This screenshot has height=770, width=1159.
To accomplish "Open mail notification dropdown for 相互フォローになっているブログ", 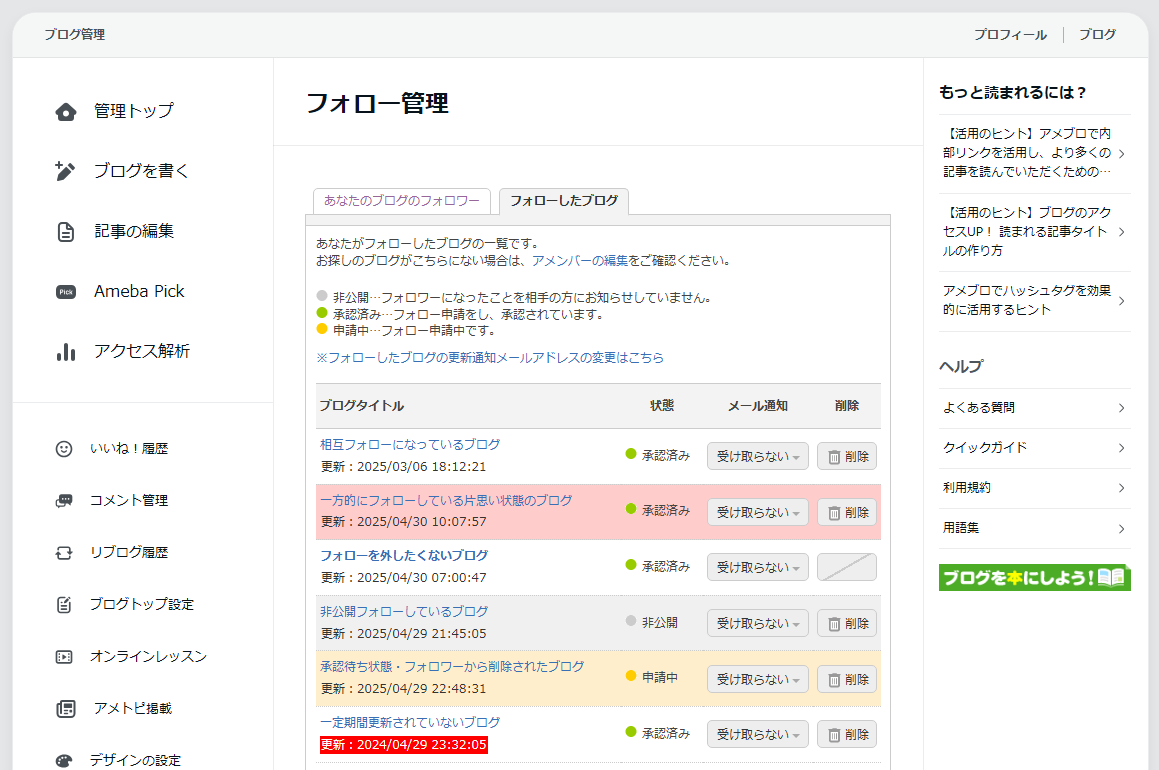I will [x=758, y=457].
